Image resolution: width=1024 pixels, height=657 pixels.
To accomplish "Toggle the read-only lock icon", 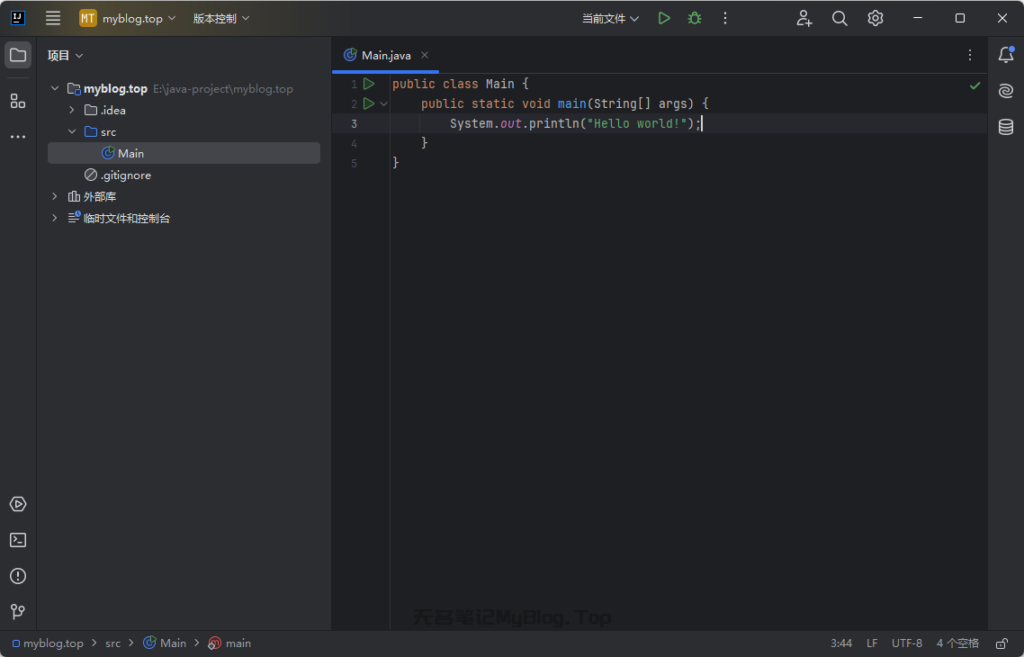I will [1002, 643].
